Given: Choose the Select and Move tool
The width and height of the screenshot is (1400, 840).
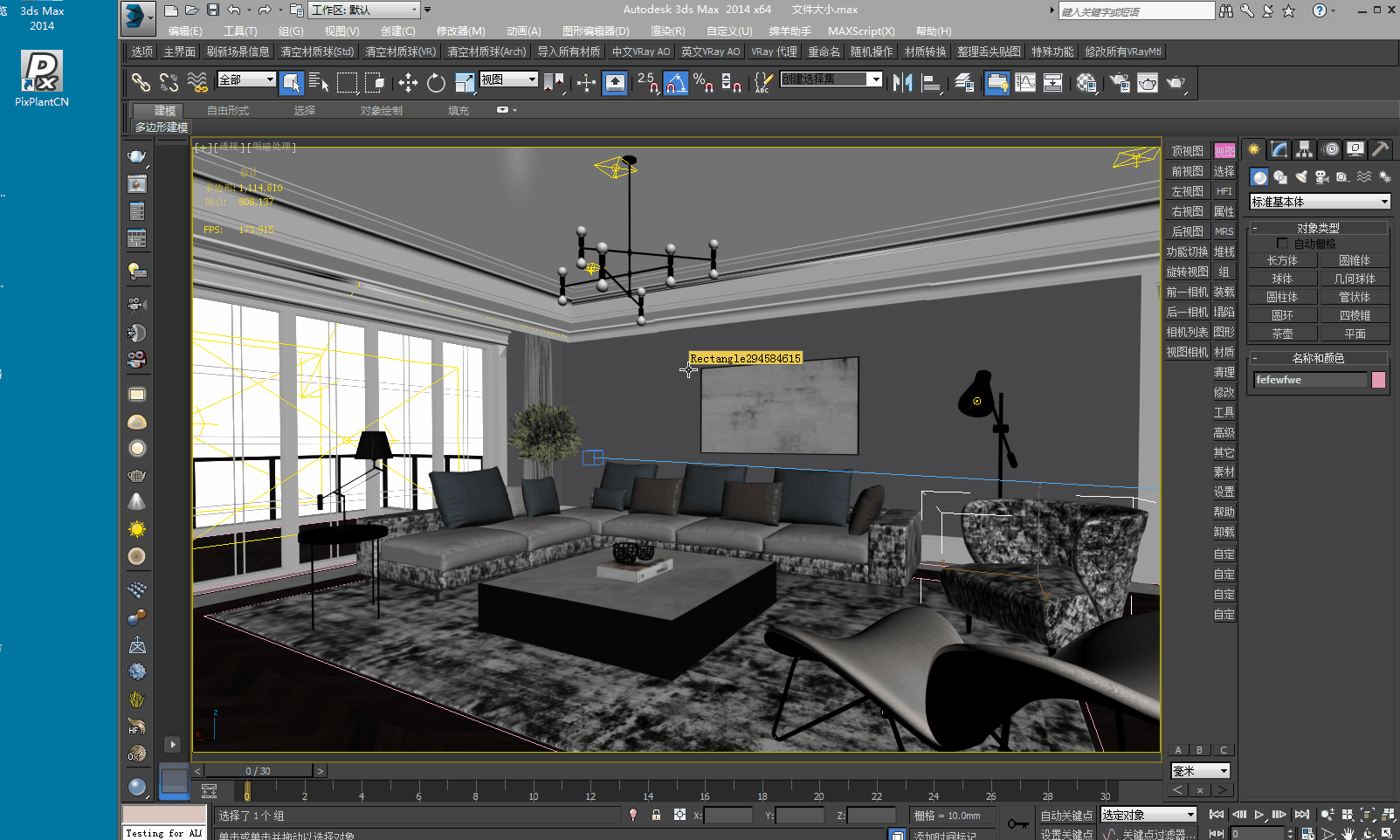Looking at the screenshot, I should pyautogui.click(x=408, y=82).
